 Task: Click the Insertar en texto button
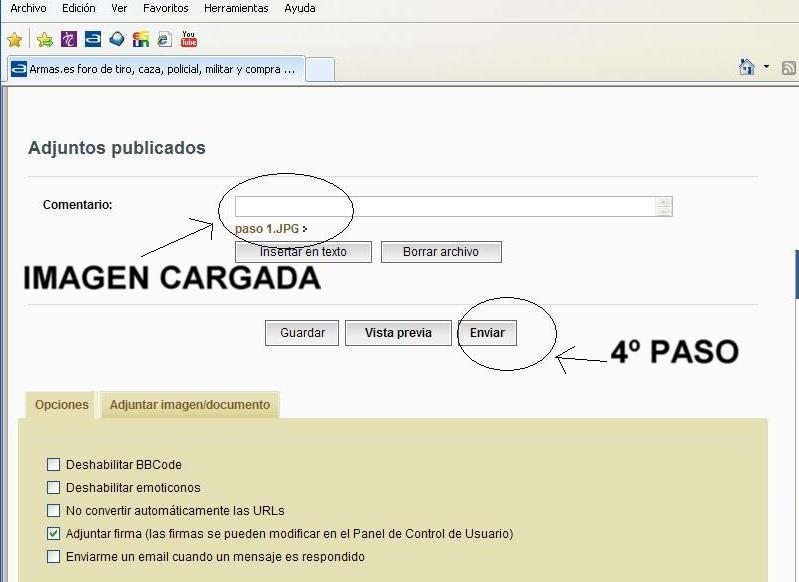[303, 252]
